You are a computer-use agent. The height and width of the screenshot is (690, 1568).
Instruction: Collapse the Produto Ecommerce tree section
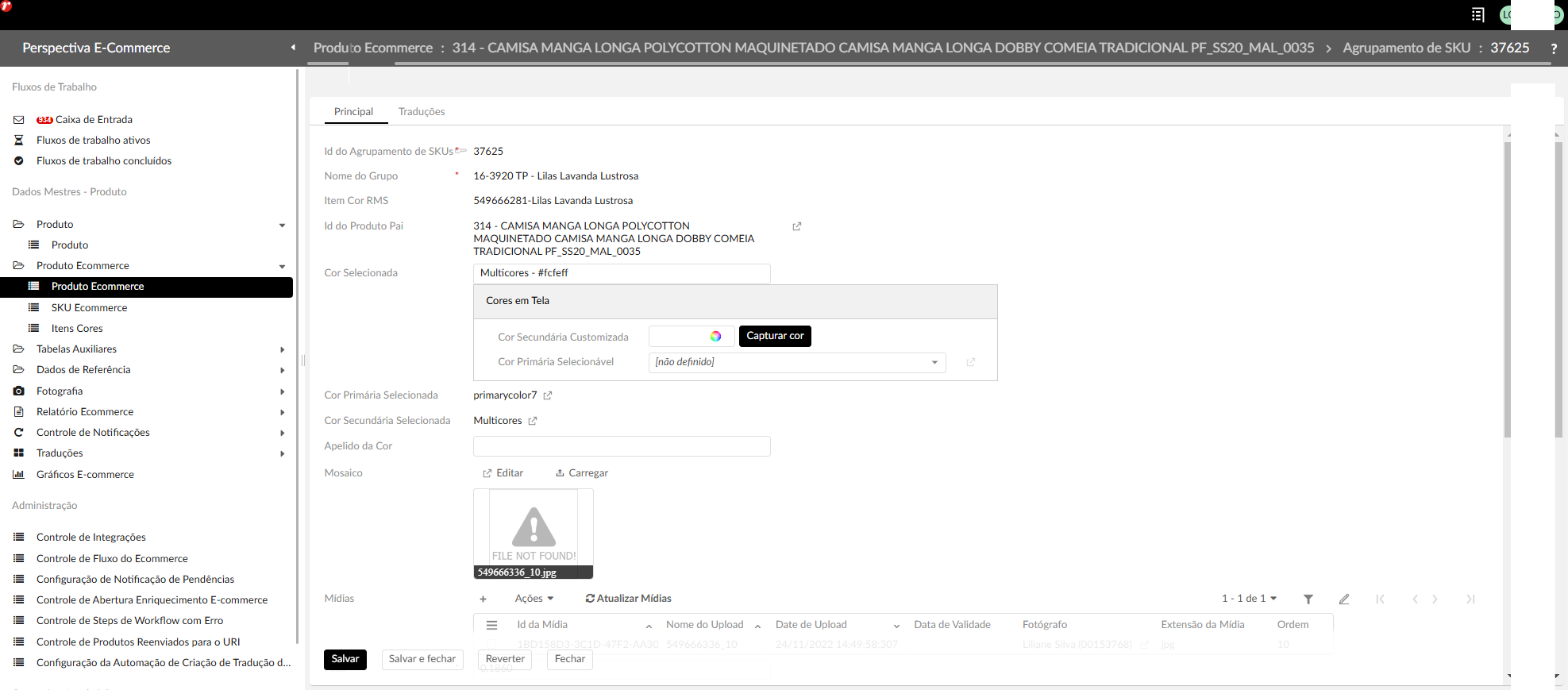click(x=282, y=266)
